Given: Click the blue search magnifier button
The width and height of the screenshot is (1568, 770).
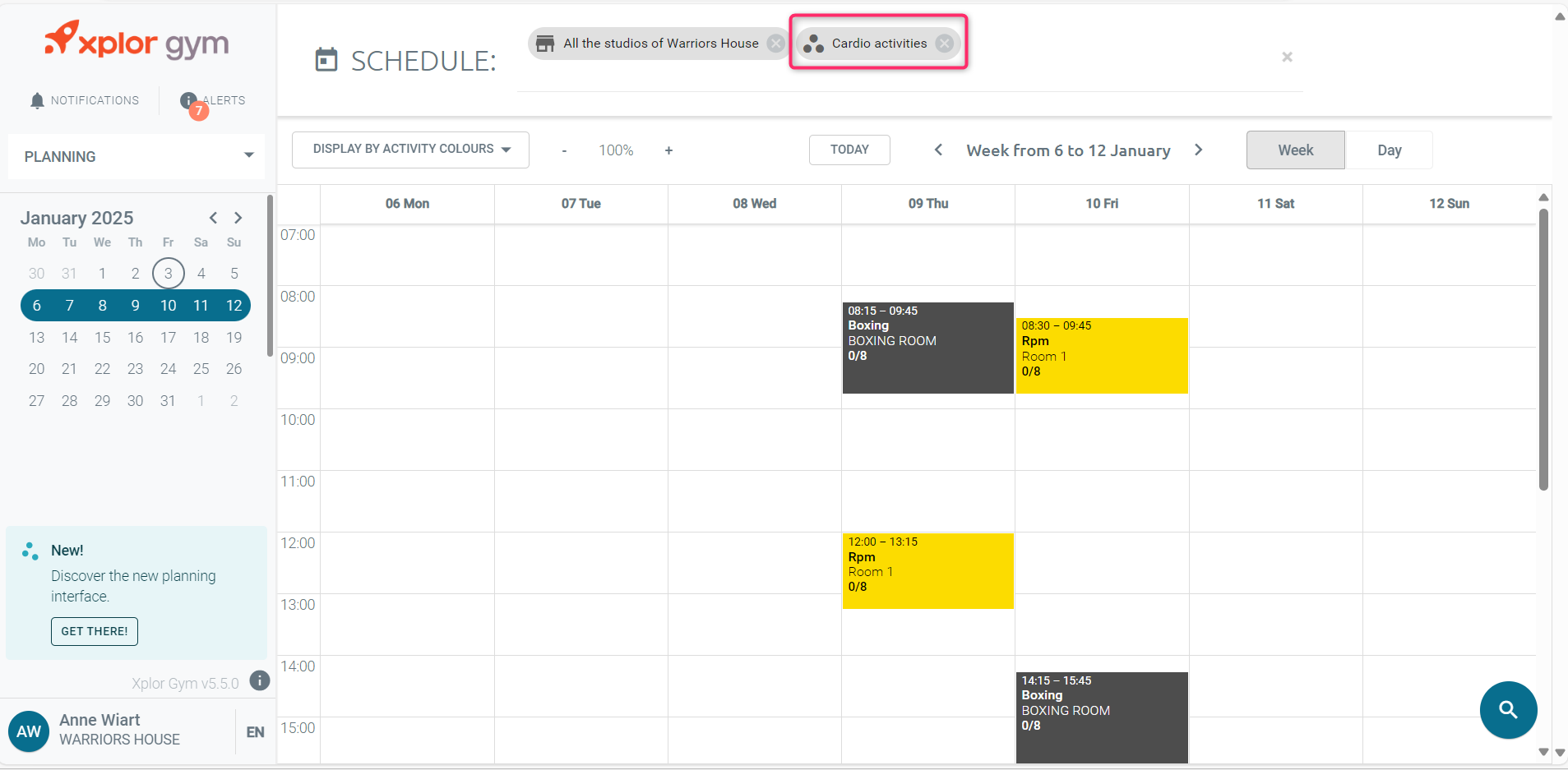Looking at the screenshot, I should pos(1508,710).
